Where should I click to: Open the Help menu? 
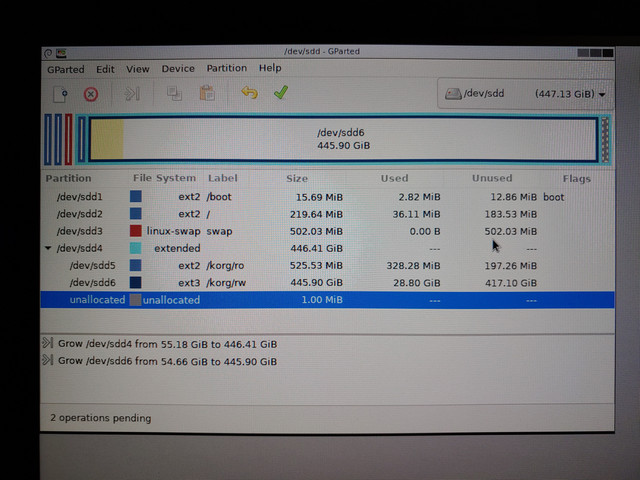pyautogui.click(x=270, y=68)
